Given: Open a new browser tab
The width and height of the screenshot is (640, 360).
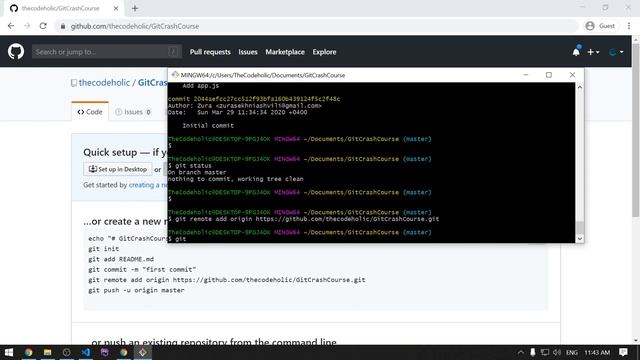Looking at the screenshot, I should click(x=135, y=8).
